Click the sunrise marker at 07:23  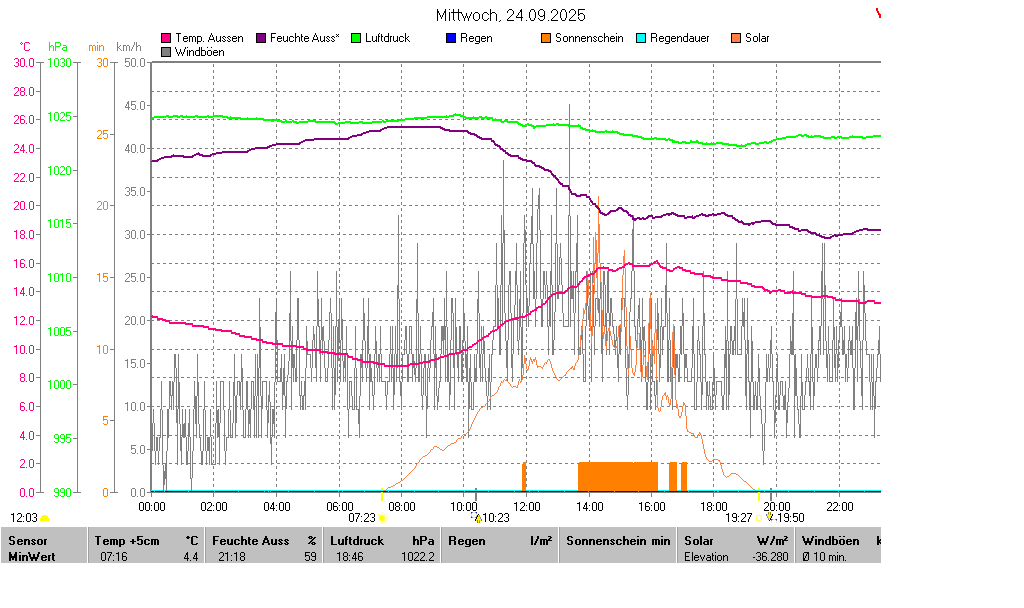click(382, 518)
